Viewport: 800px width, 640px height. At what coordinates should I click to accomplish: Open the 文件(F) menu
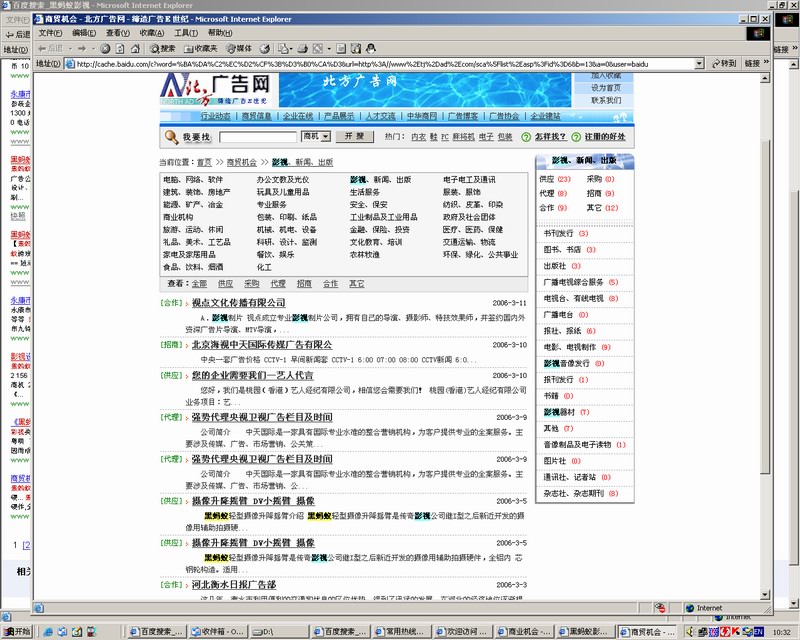(x=50, y=33)
